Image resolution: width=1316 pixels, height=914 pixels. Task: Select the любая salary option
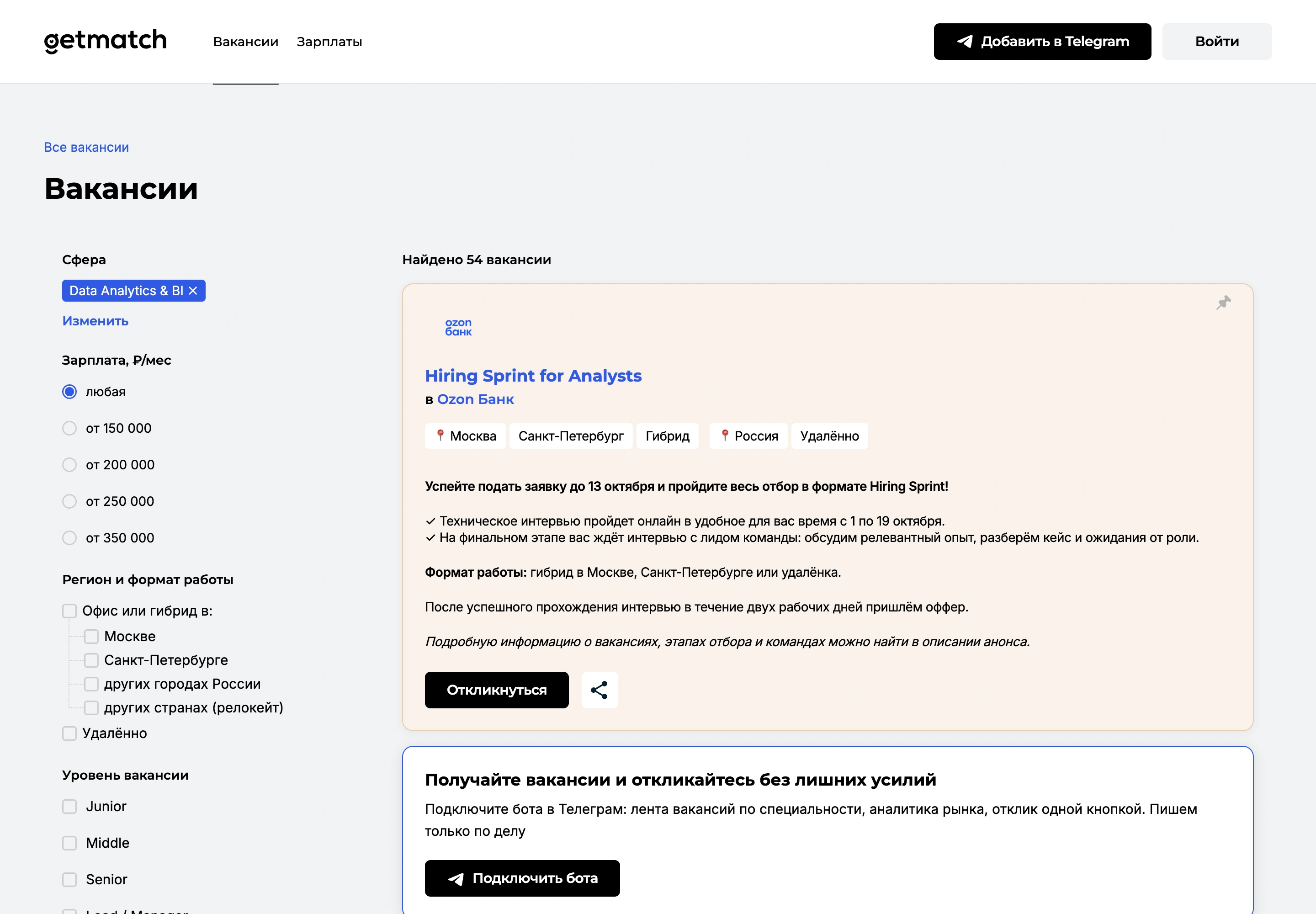tap(69, 392)
